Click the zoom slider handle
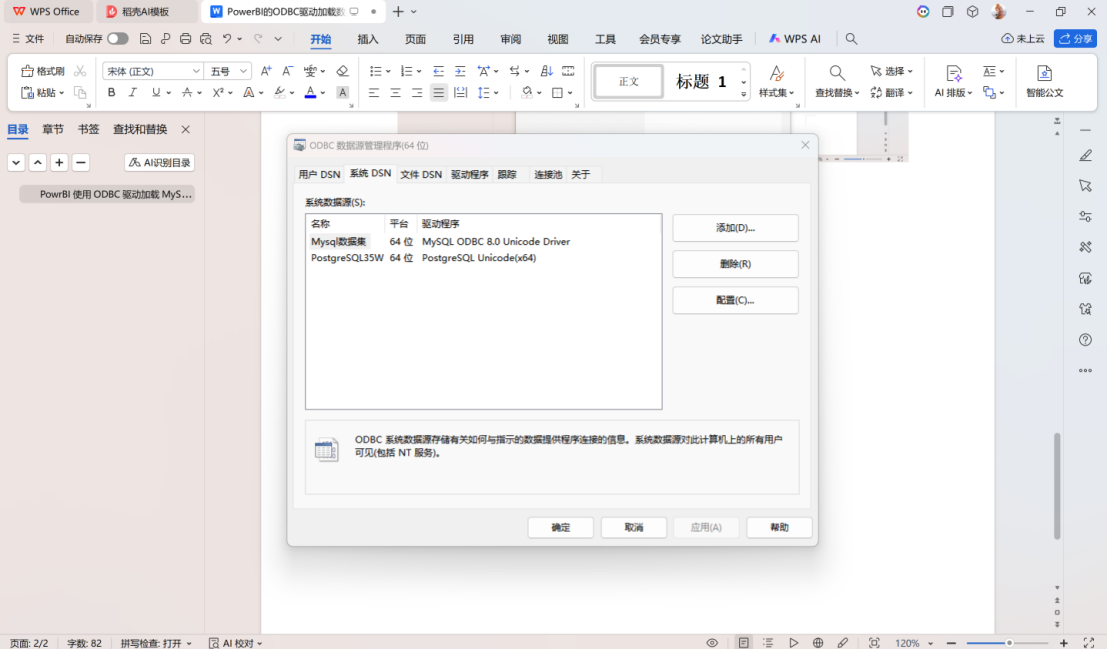 tap(1009, 643)
